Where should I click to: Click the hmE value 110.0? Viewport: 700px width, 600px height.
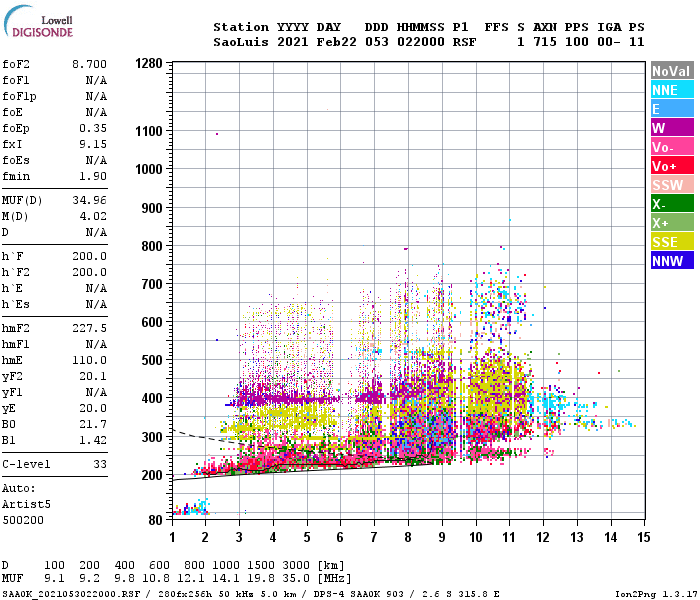point(90,360)
